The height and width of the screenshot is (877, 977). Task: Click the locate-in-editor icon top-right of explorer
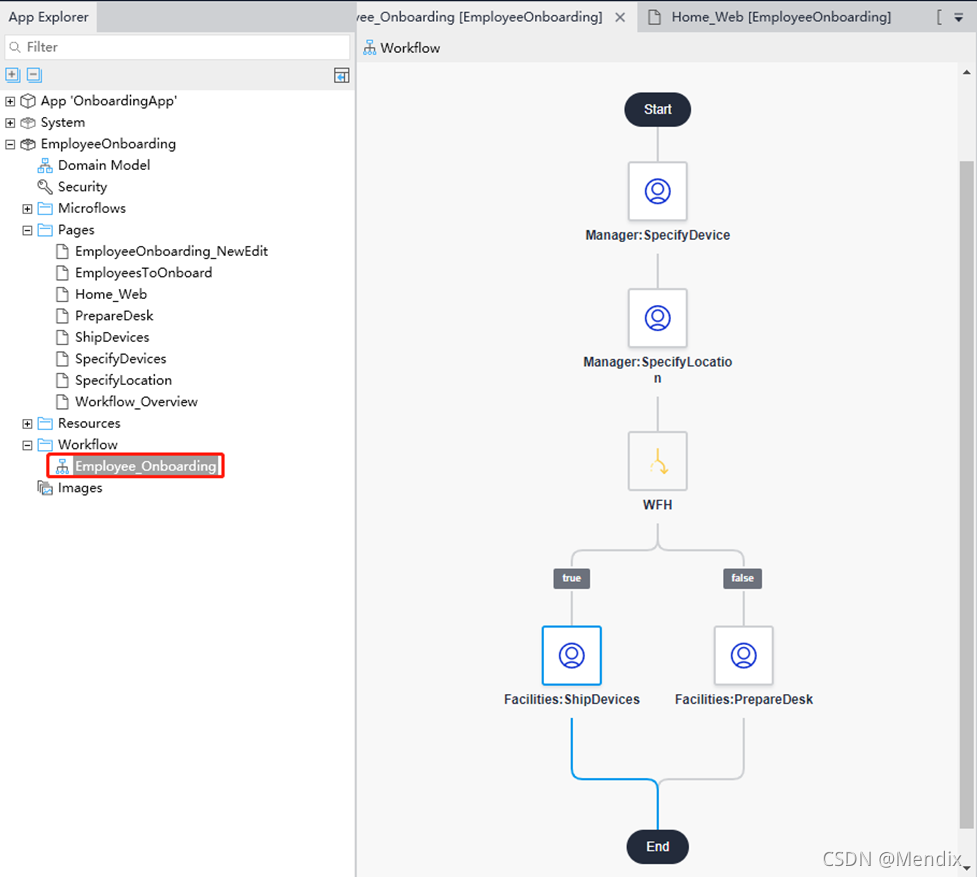click(x=341, y=74)
